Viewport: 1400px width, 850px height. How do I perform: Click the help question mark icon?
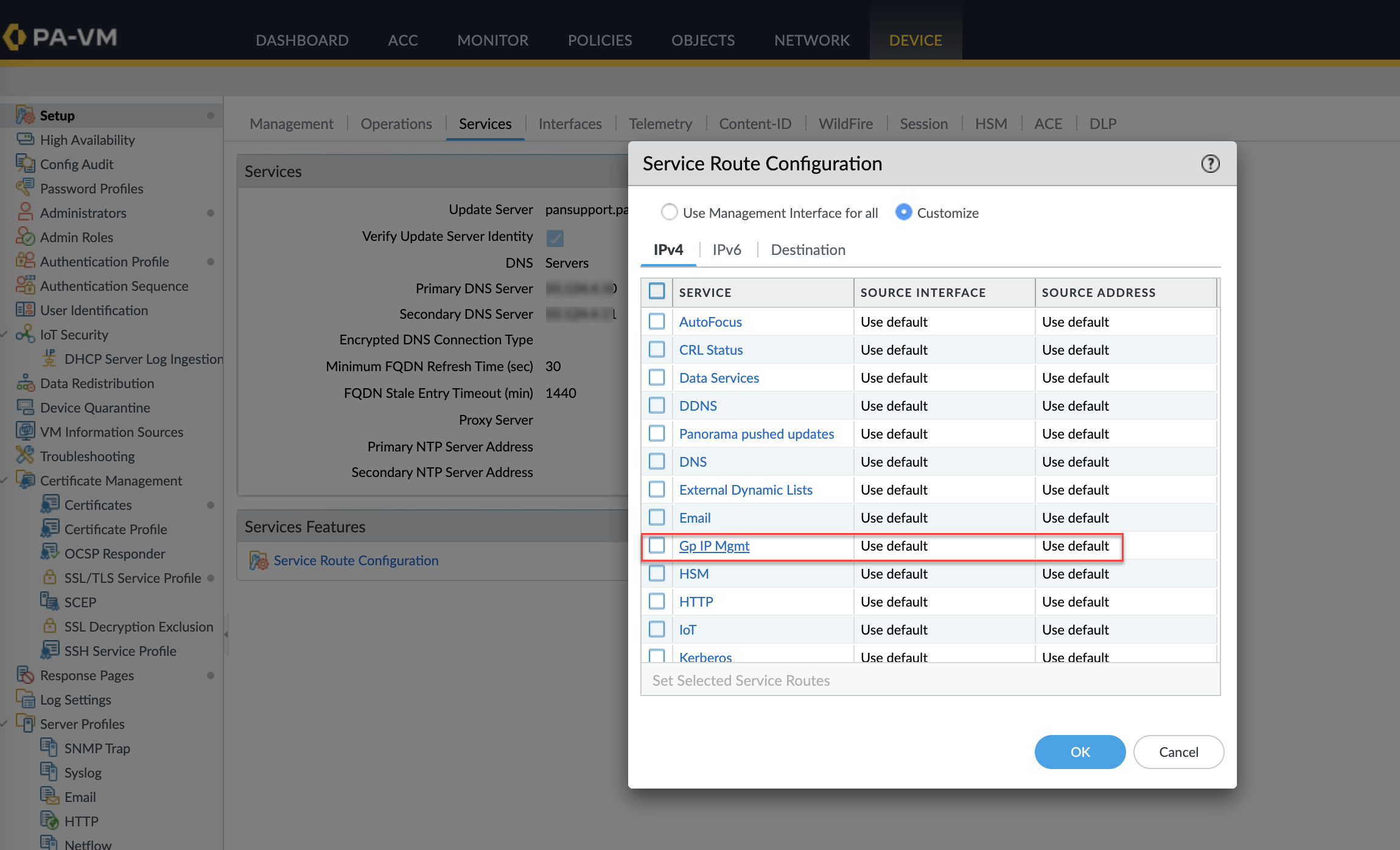point(1210,164)
